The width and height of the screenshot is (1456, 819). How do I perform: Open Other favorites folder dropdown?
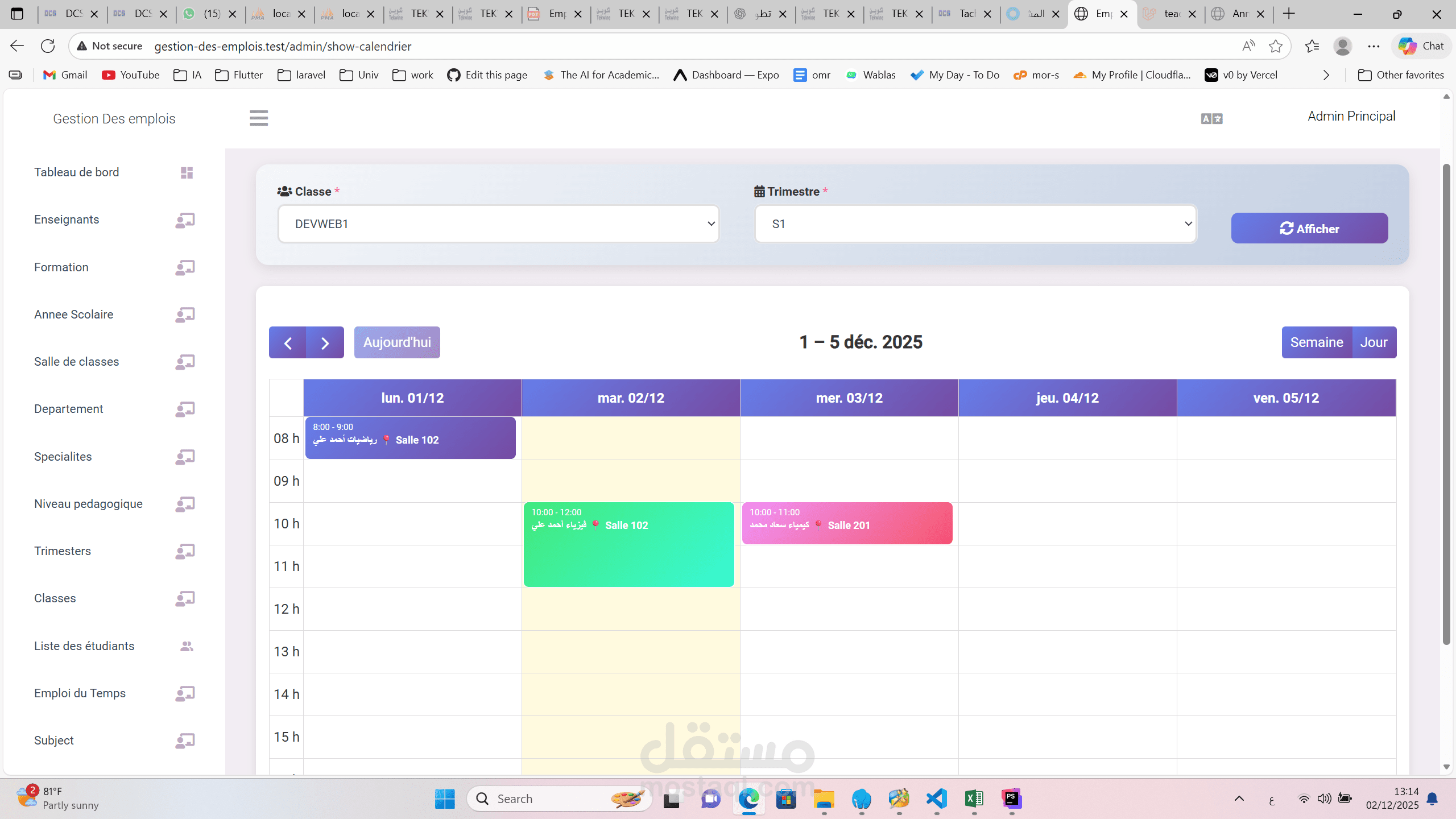[x=1401, y=75]
